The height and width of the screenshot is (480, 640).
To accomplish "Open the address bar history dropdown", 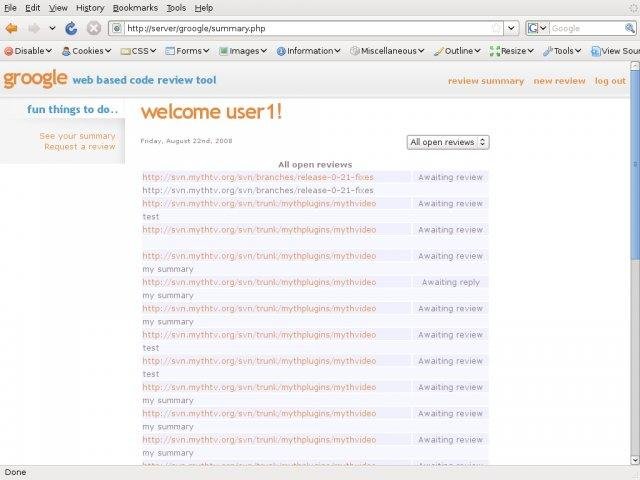I will pos(511,28).
